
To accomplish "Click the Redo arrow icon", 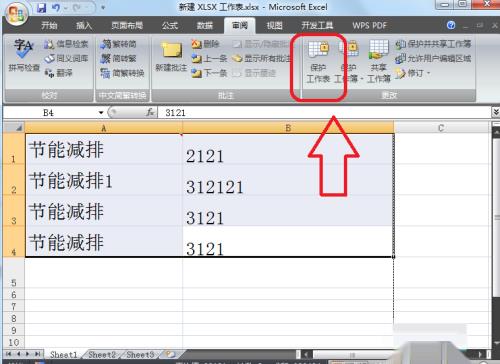I will tap(77, 7).
